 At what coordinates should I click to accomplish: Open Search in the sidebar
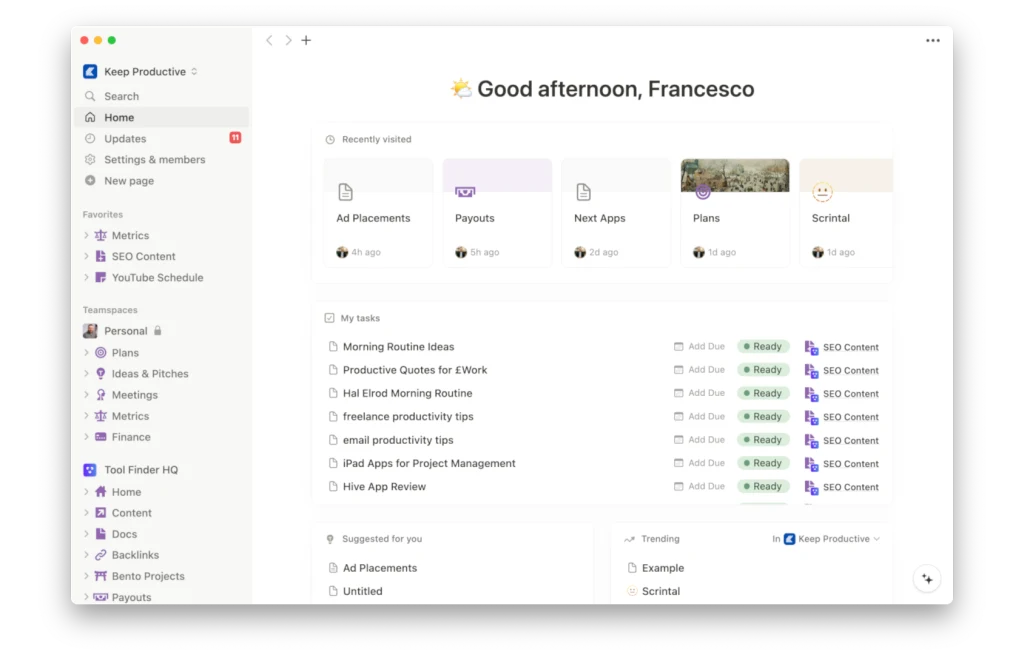[161, 96]
